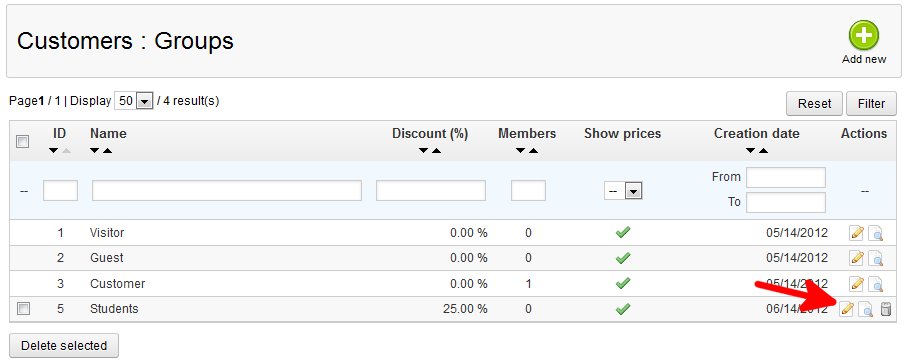This screenshot has width=909, height=364.
Task: Sort Creation date ascending arrow
Action: click(763, 151)
